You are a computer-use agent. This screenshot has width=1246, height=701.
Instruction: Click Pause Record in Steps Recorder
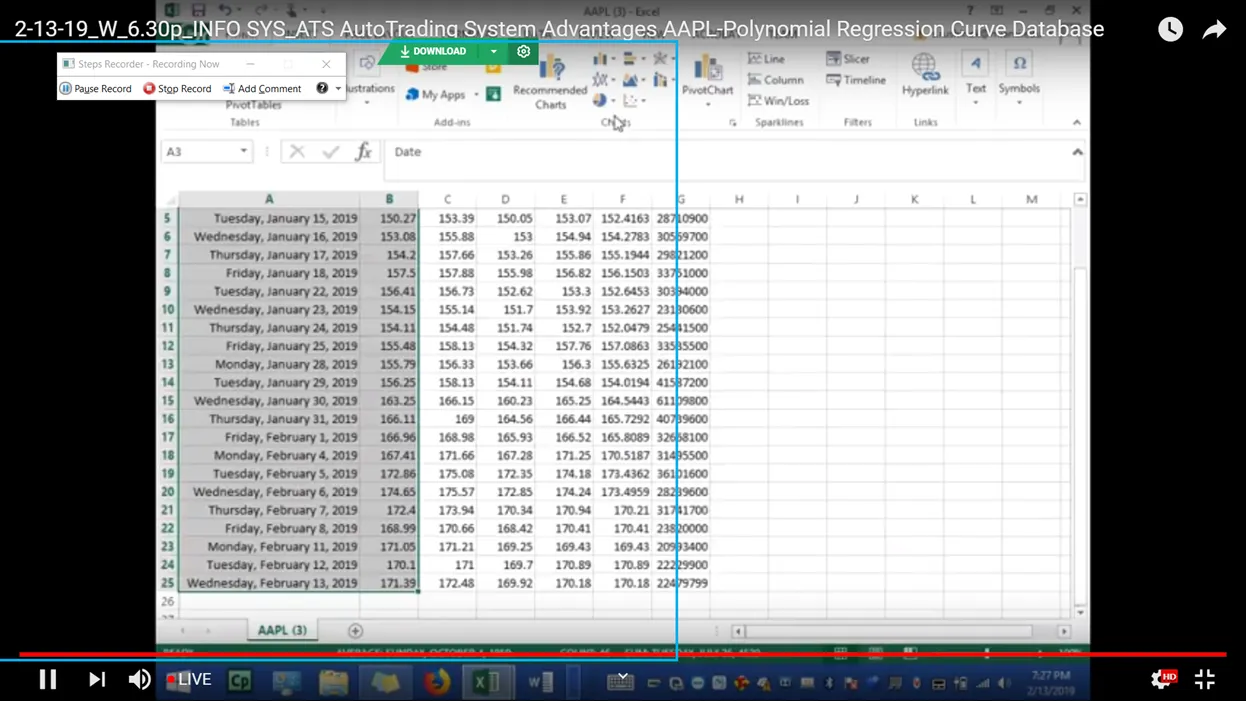(95, 88)
